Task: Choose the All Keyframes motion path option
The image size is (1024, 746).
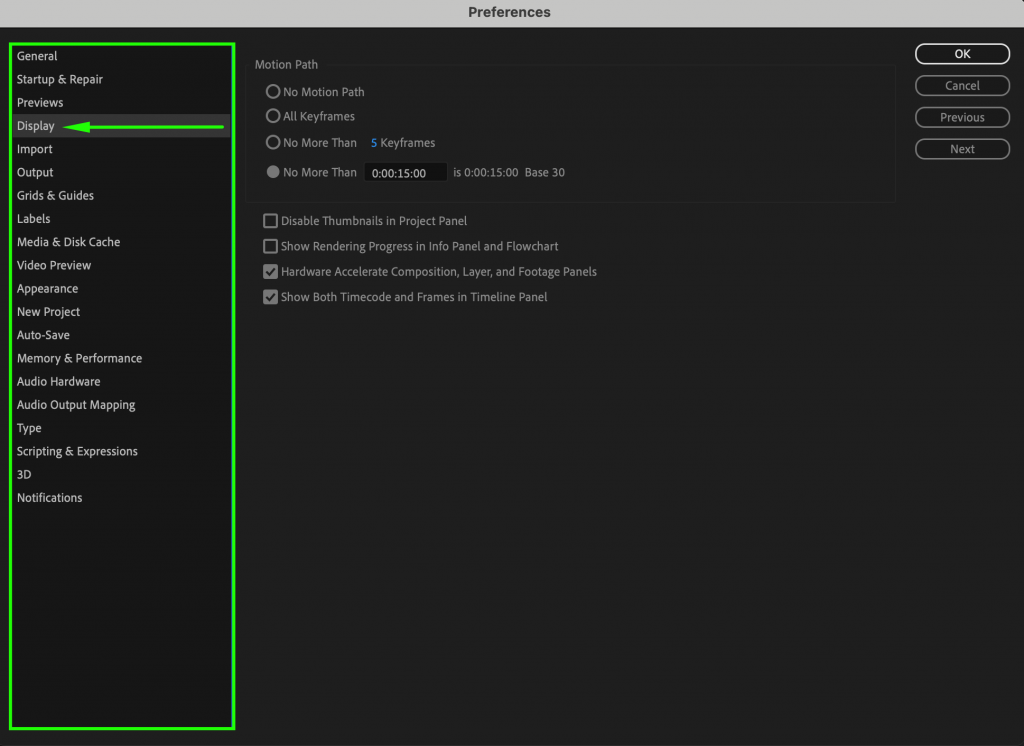Action: [272, 116]
